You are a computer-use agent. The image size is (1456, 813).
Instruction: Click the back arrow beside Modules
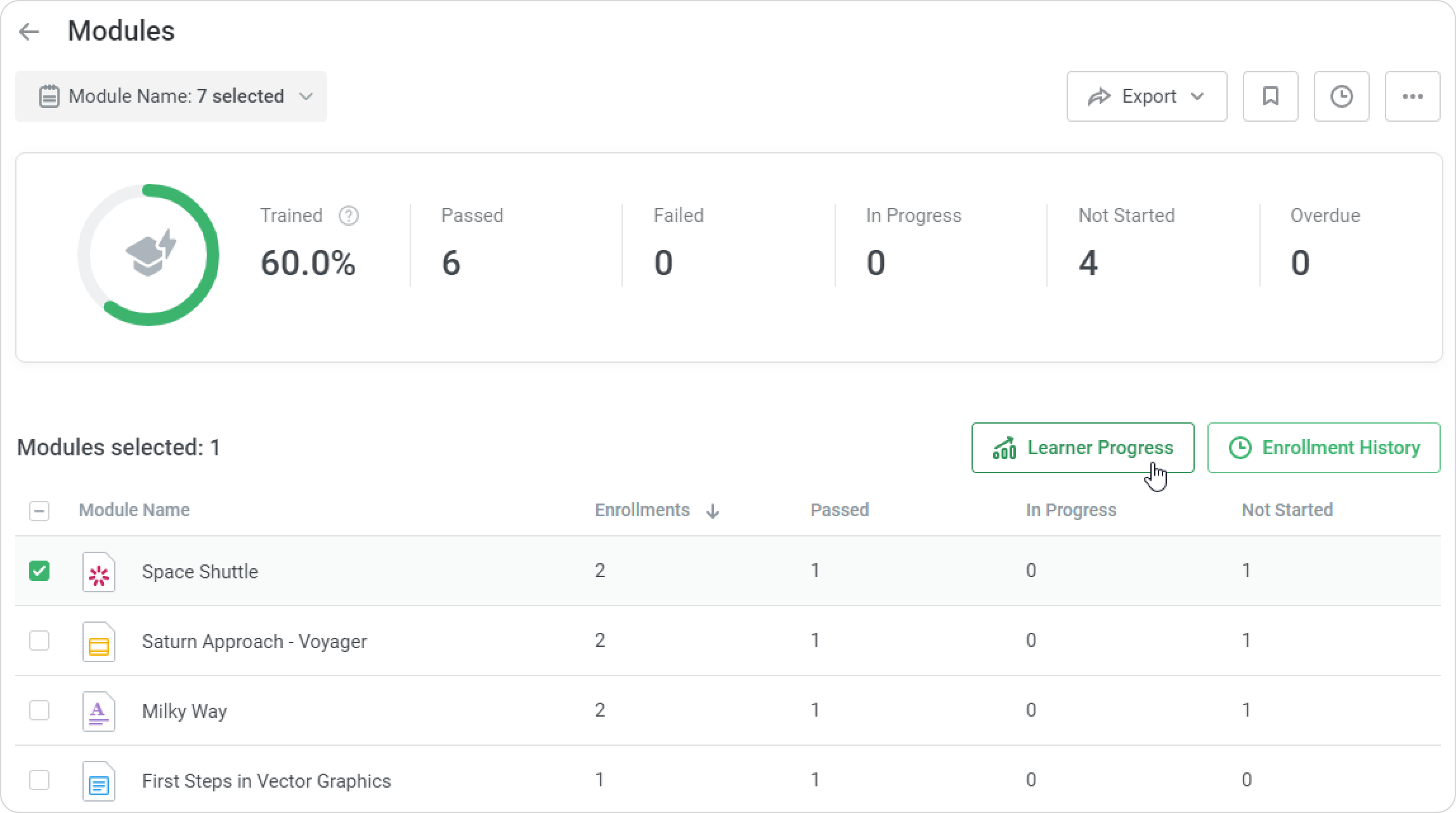click(29, 32)
